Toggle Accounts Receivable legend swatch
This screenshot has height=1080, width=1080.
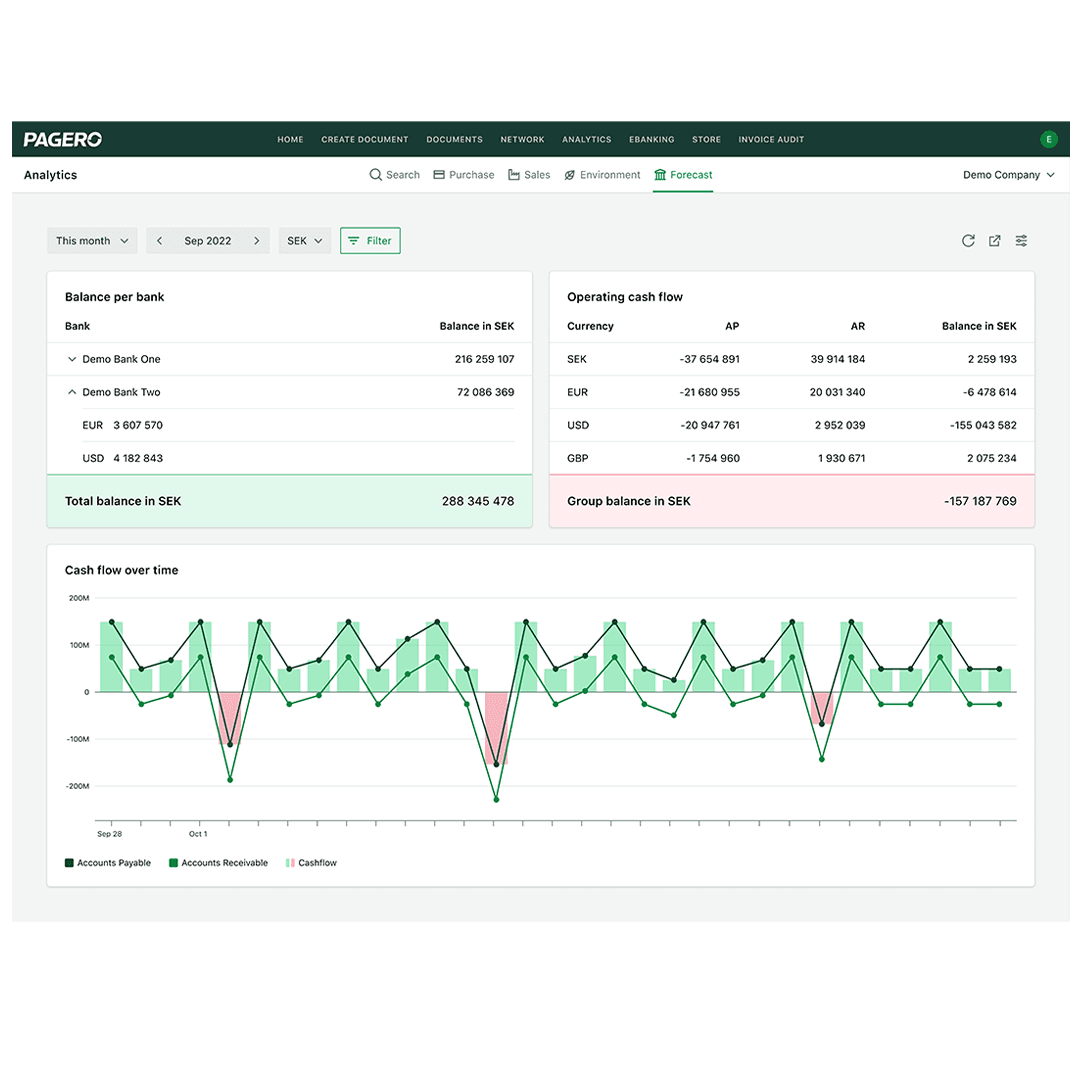tap(174, 862)
